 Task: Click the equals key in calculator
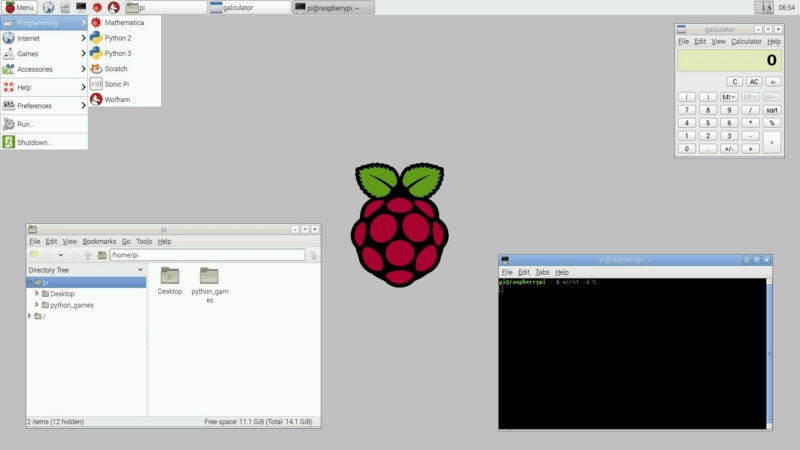pos(771,142)
